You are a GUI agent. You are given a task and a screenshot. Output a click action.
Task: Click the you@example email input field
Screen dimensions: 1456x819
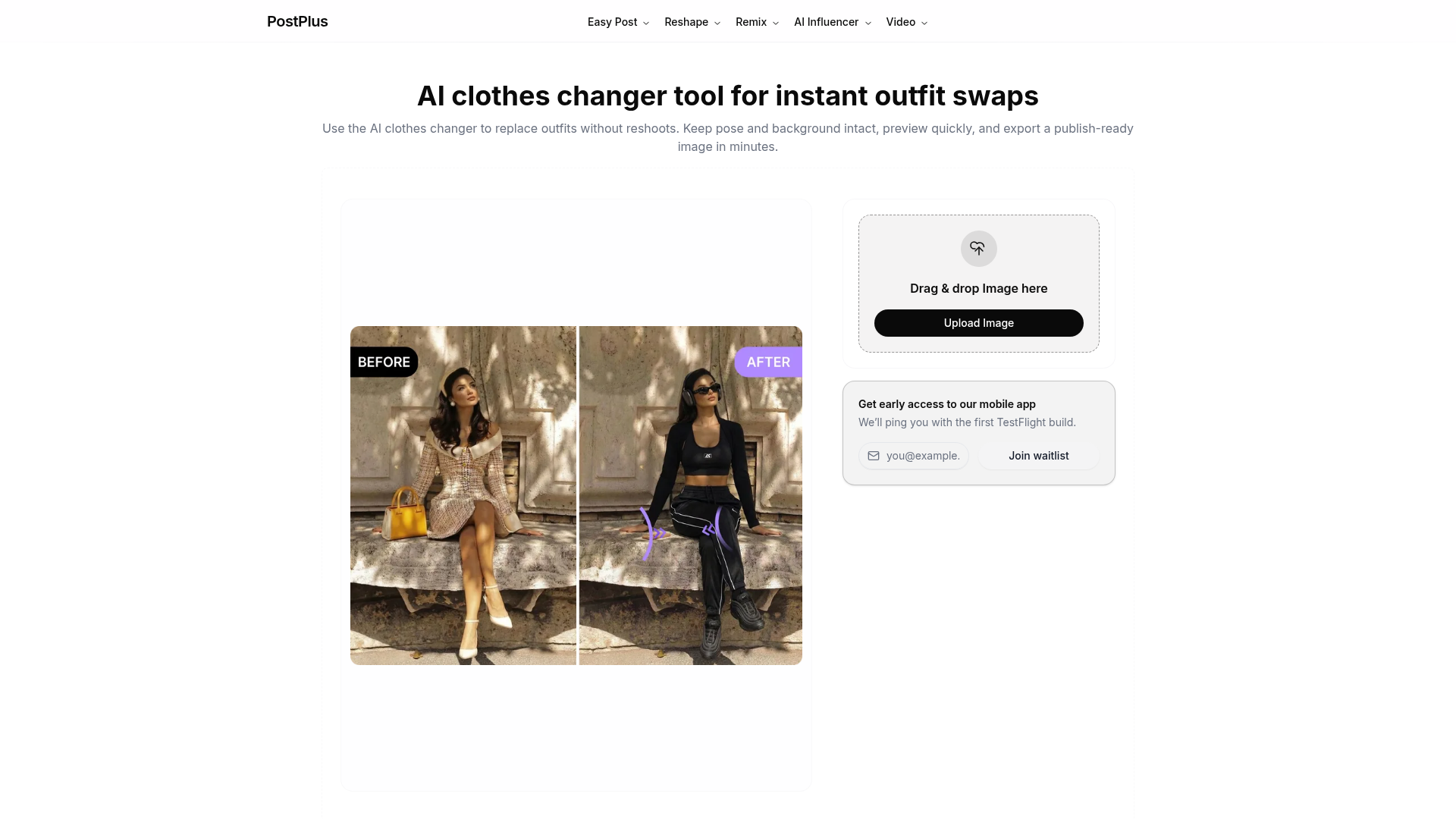[914, 456]
